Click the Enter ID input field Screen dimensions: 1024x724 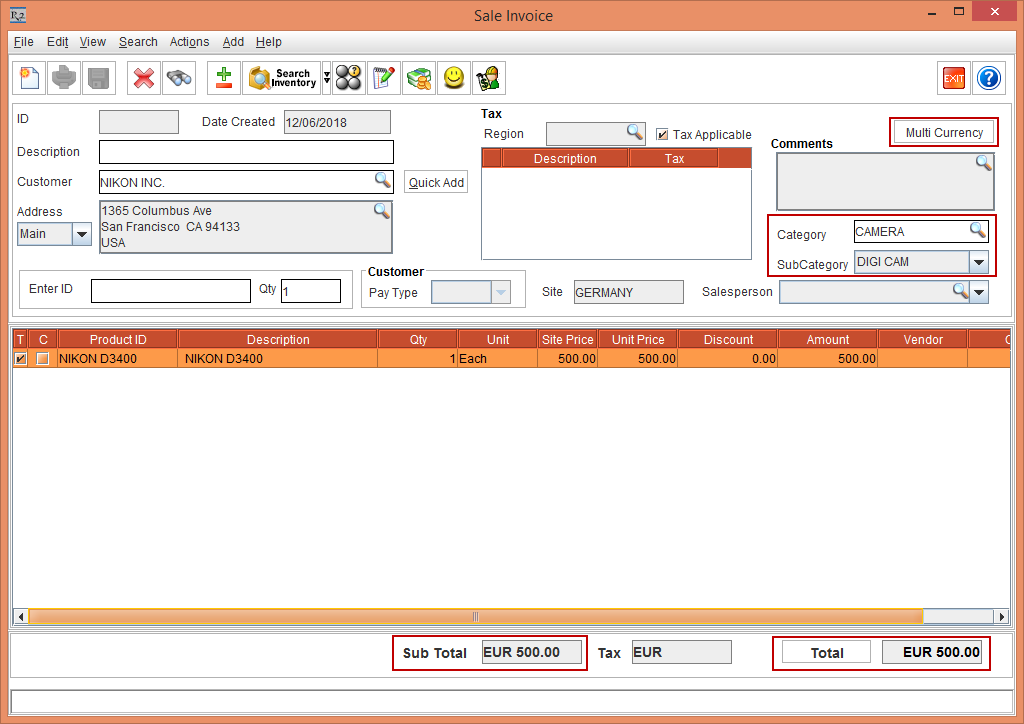(x=171, y=291)
